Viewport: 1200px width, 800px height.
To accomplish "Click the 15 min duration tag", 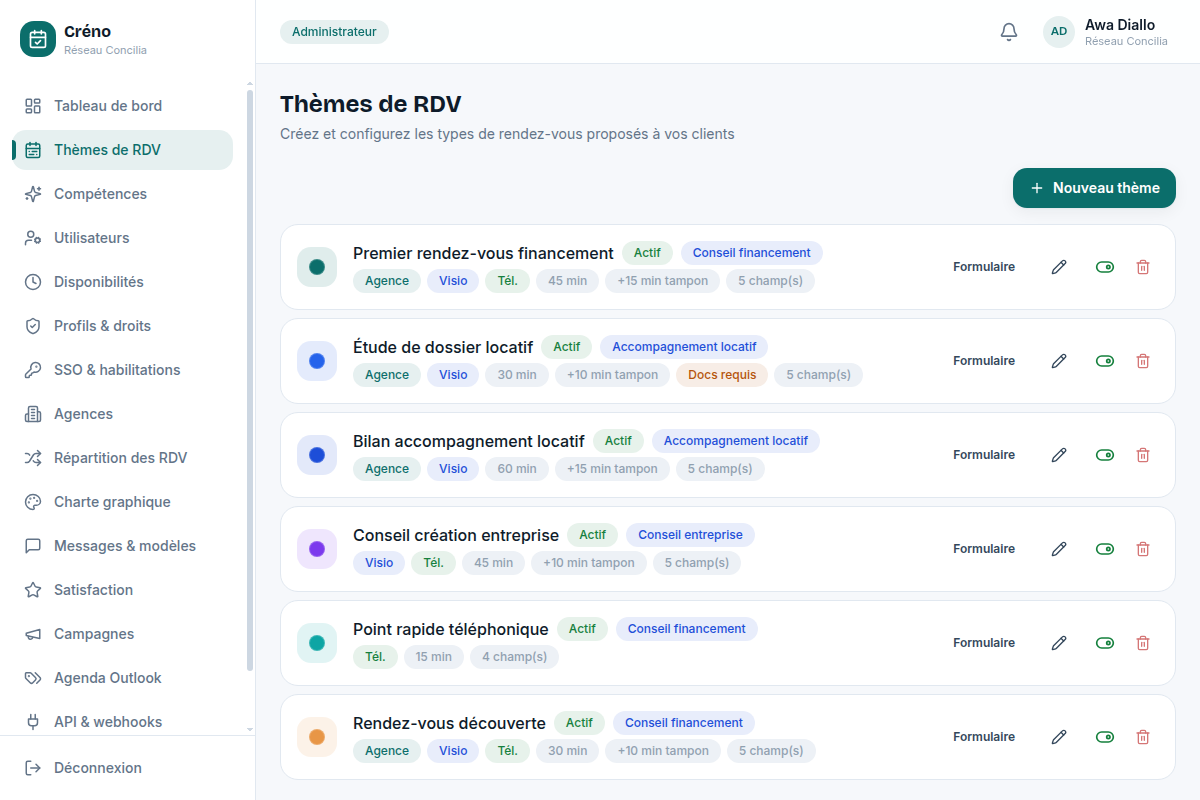I will [434, 657].
